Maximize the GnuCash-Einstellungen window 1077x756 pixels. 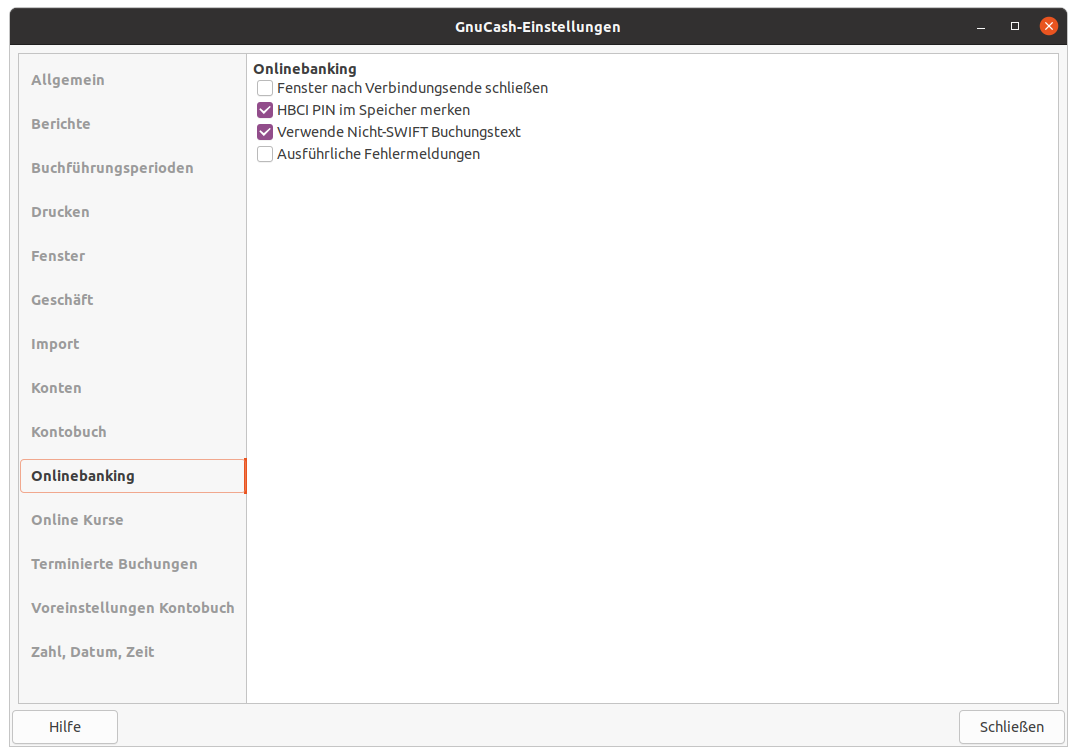[x=1015, y=26]
